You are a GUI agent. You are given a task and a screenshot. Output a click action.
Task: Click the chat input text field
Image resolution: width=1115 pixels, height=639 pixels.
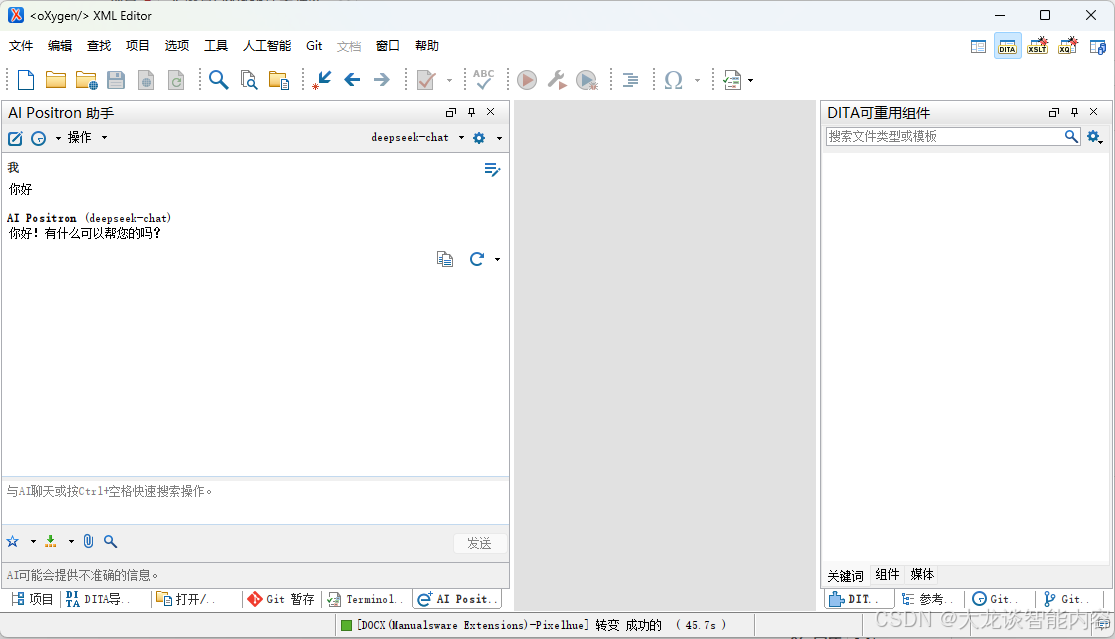(255, 502)
